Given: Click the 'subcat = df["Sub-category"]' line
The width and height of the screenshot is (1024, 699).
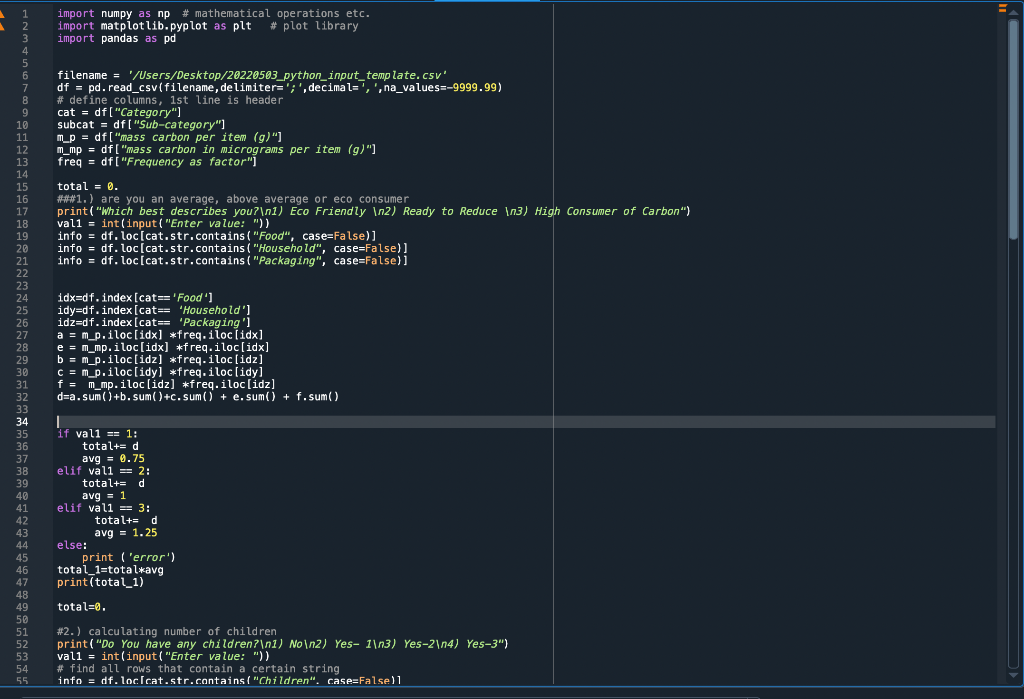Looking at the screenshot, I should point(141,125).
